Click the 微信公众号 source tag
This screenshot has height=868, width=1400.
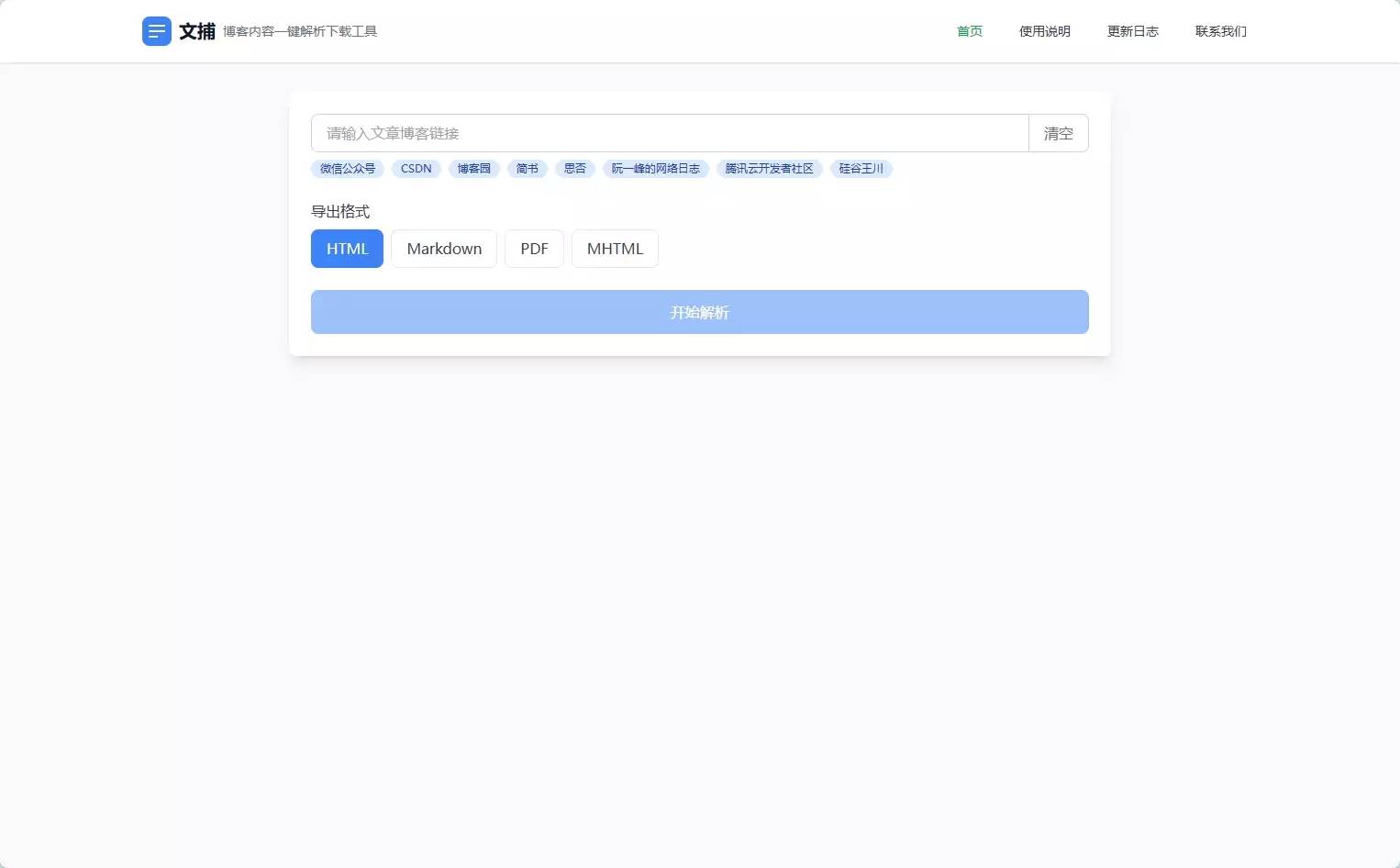point(347,168)
